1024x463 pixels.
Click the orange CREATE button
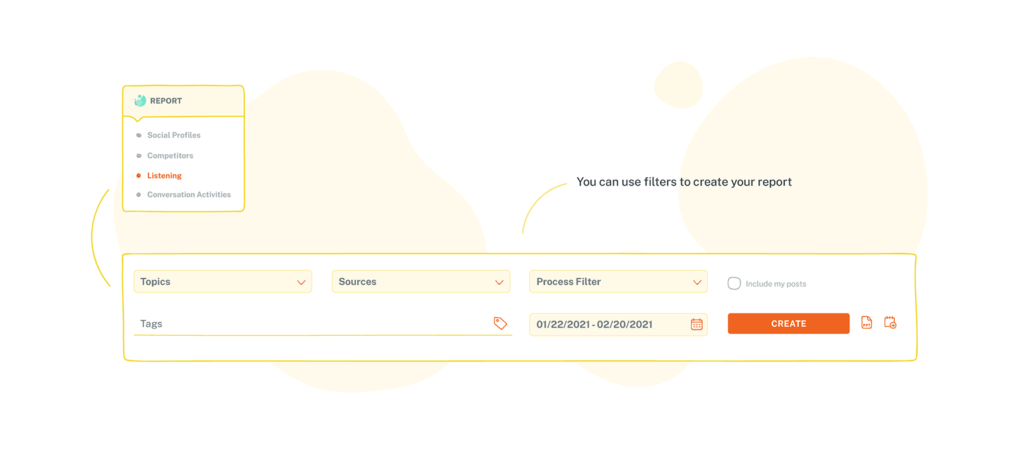(788, 323)
